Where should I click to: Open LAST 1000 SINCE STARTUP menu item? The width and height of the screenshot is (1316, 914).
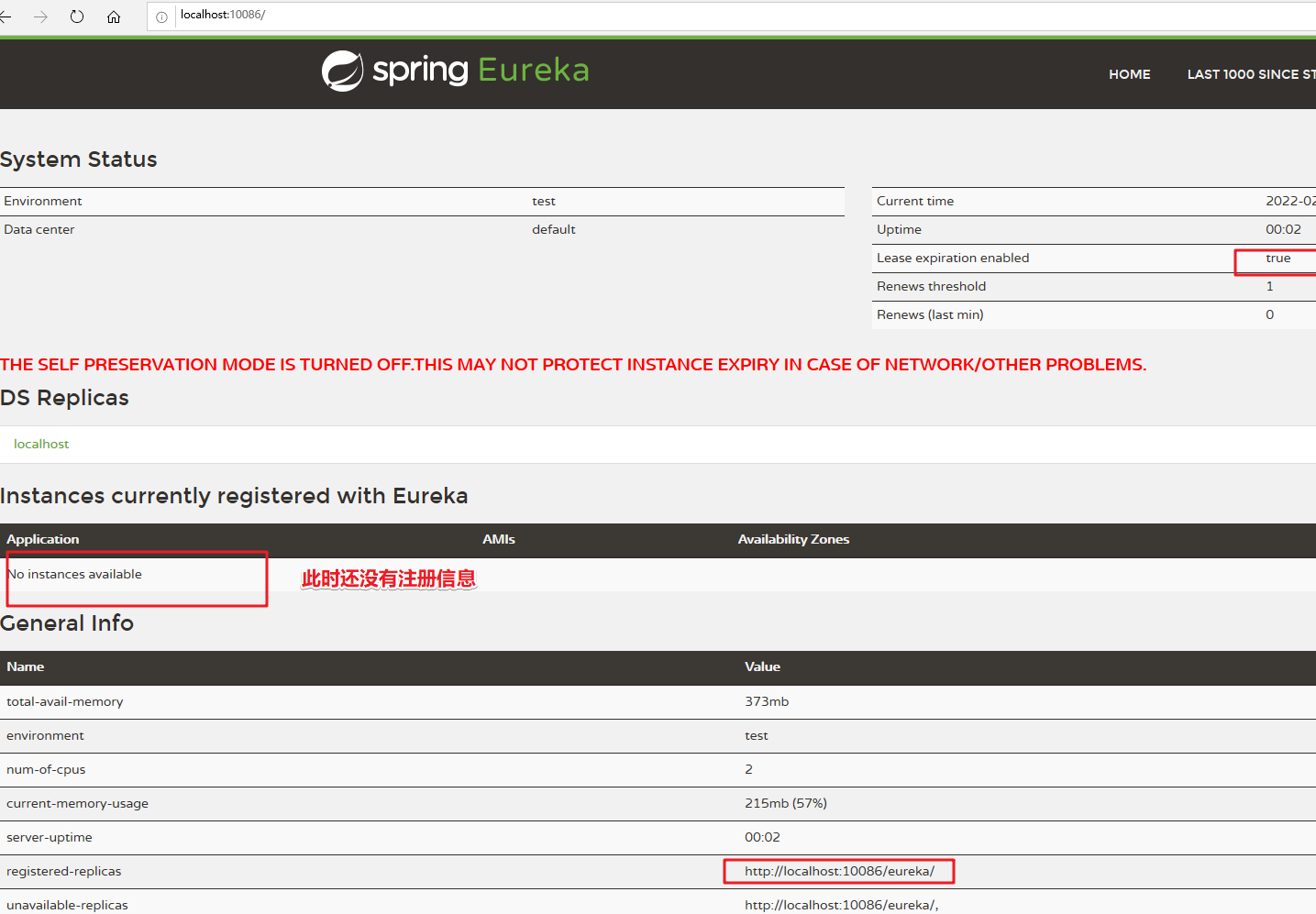tap(1252, 74)
